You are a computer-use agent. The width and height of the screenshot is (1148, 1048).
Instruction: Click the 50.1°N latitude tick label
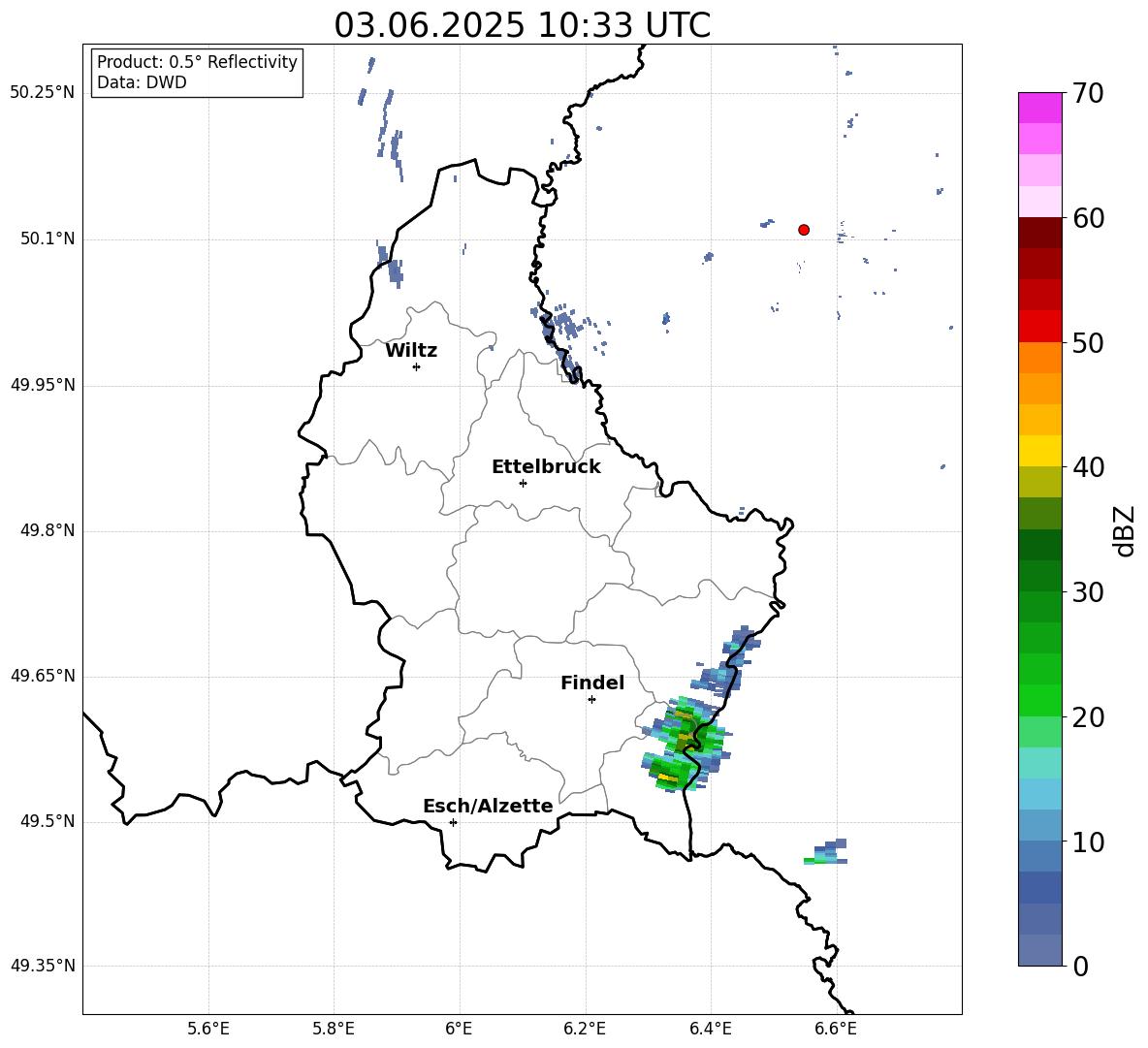48,239
